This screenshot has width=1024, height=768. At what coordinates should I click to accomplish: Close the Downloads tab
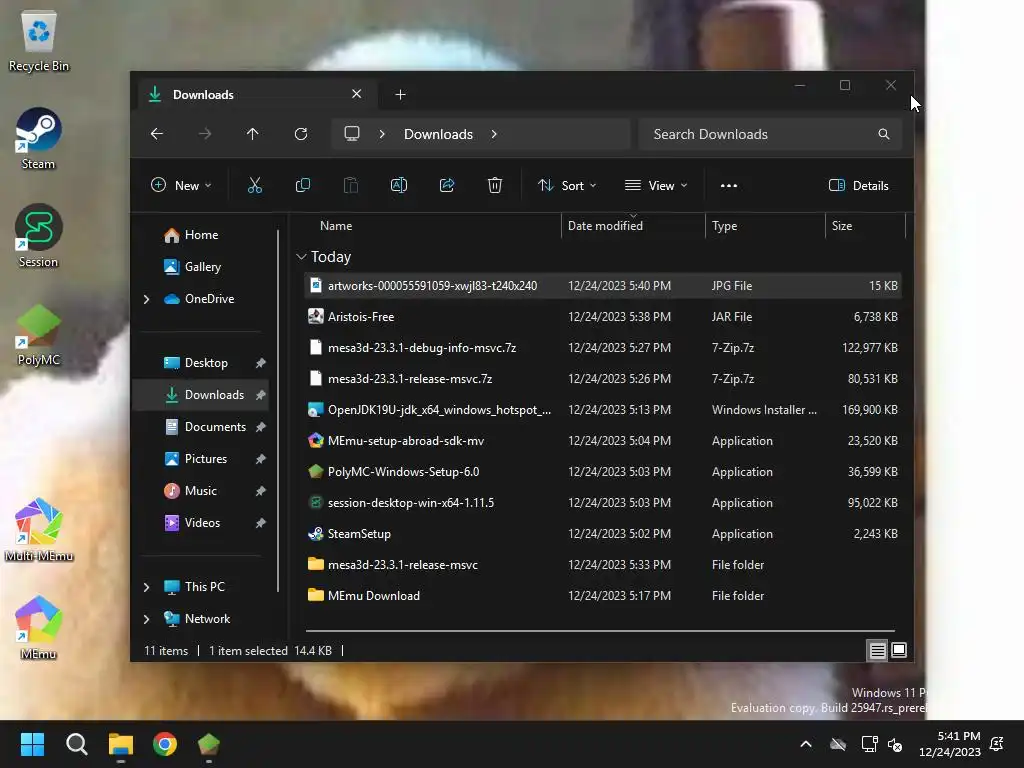click(x=357, y=94)
